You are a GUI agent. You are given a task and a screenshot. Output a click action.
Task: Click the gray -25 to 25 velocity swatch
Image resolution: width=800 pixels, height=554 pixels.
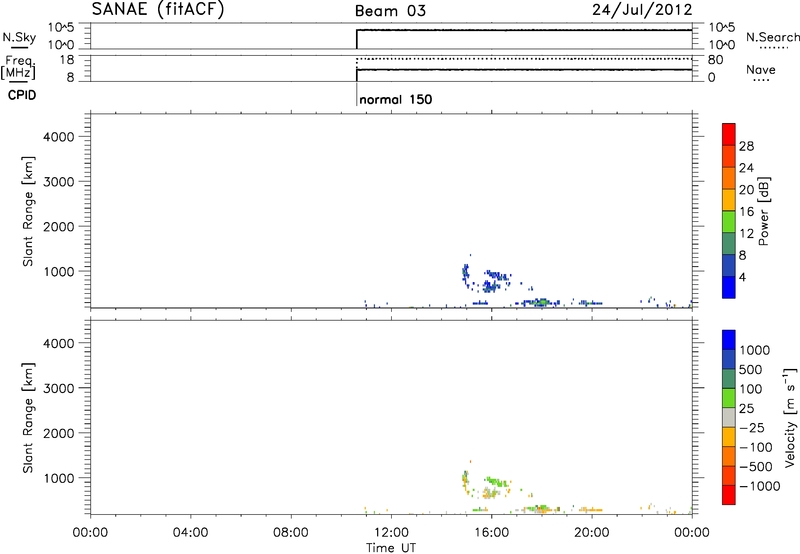coord(729,417)
